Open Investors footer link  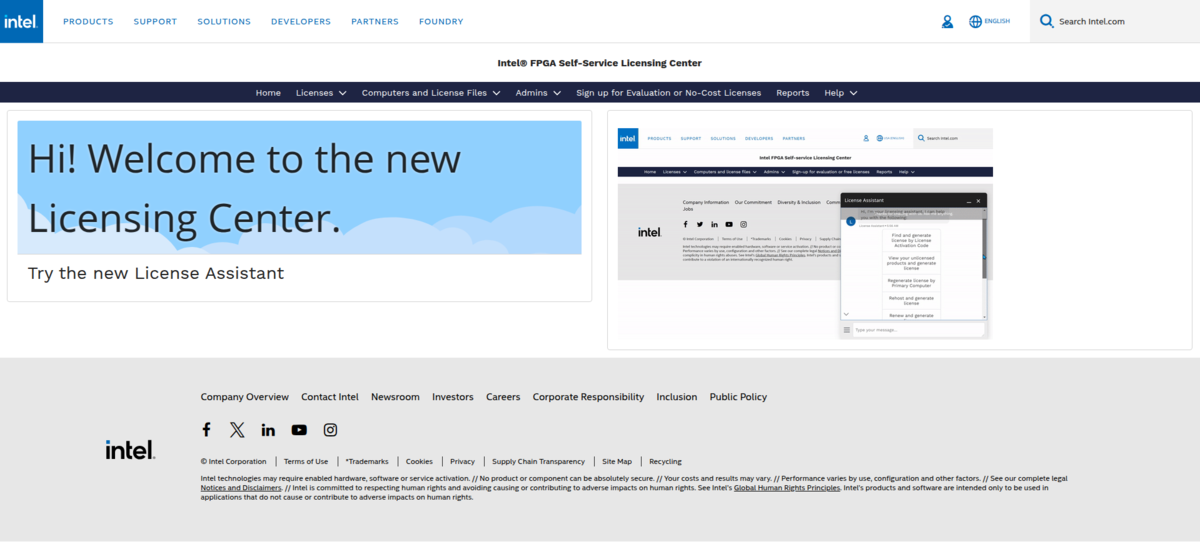[x=453, y=397]
